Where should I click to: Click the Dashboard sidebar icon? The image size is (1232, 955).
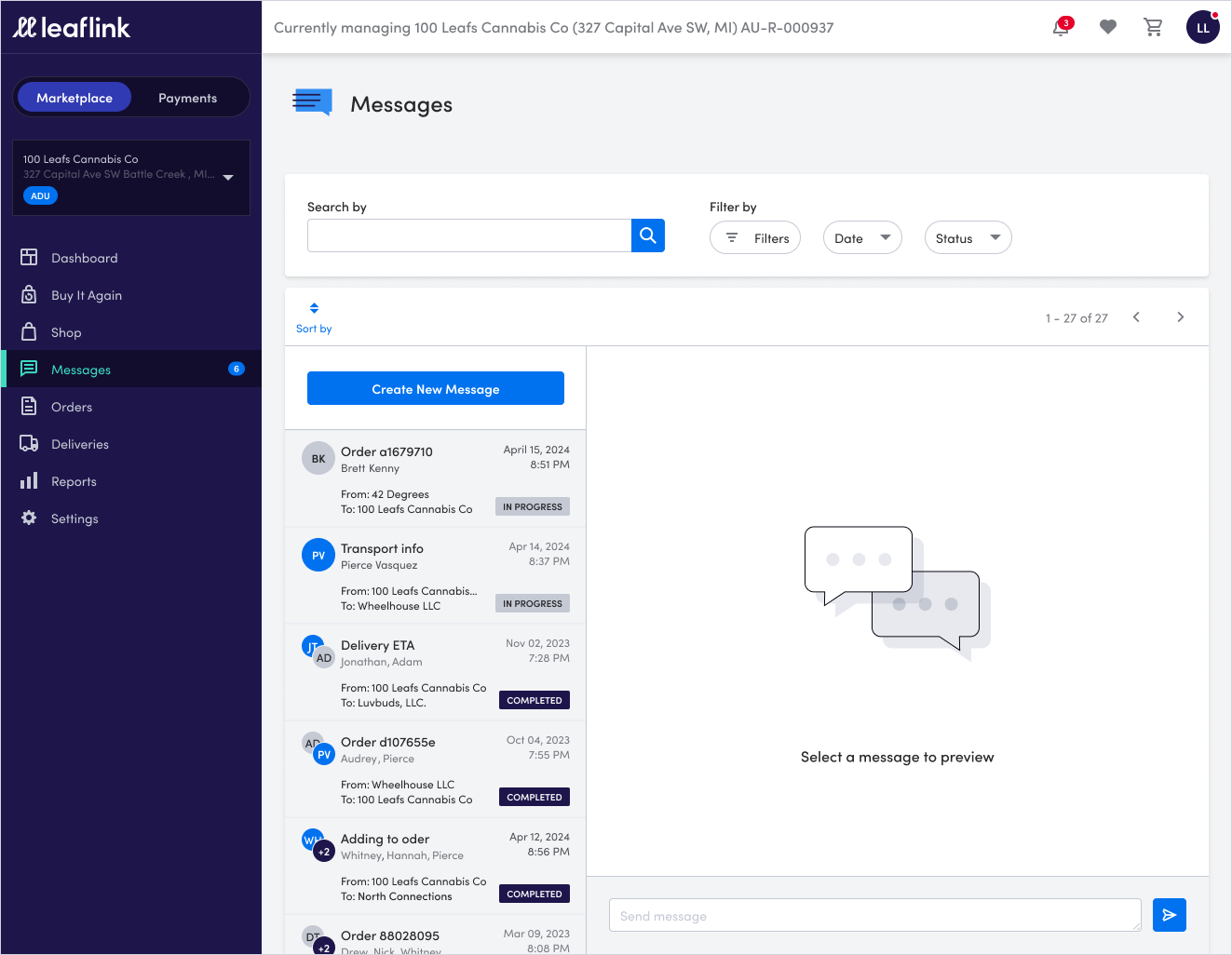pos(29,257)
